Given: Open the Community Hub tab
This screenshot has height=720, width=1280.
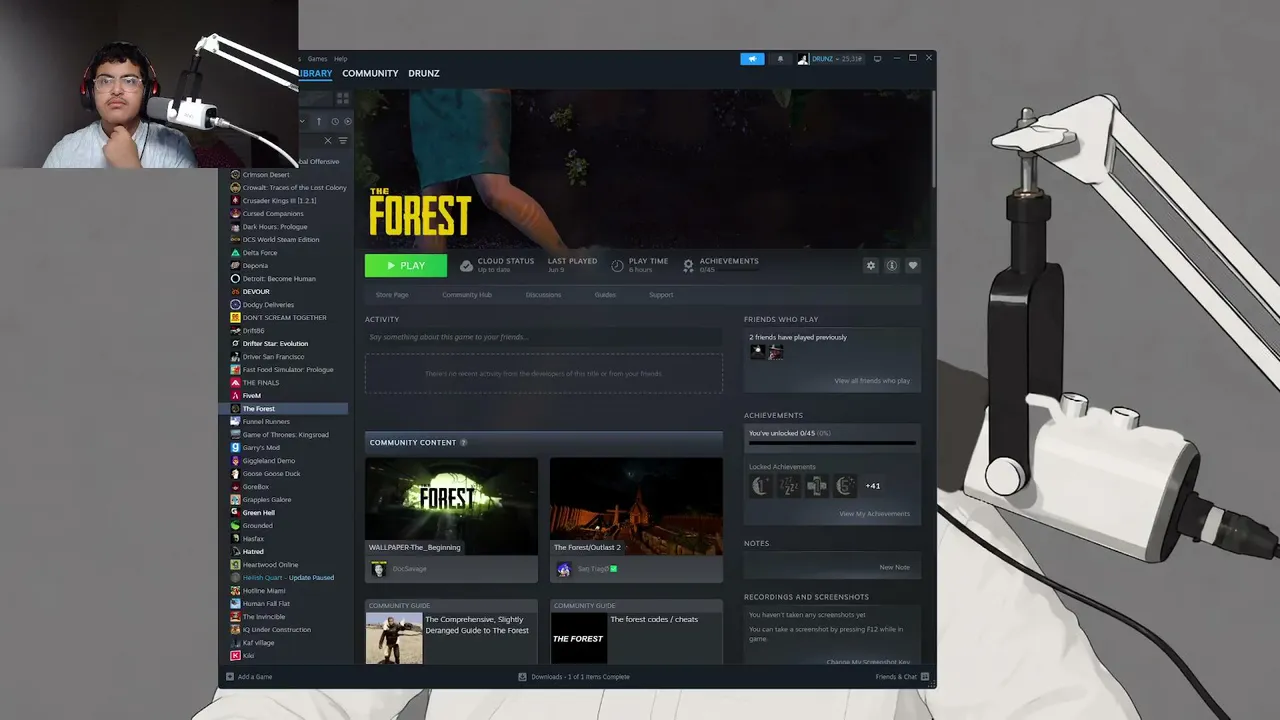Looking at the screenshot, I should pyautogui.click(x=467, y=295).
